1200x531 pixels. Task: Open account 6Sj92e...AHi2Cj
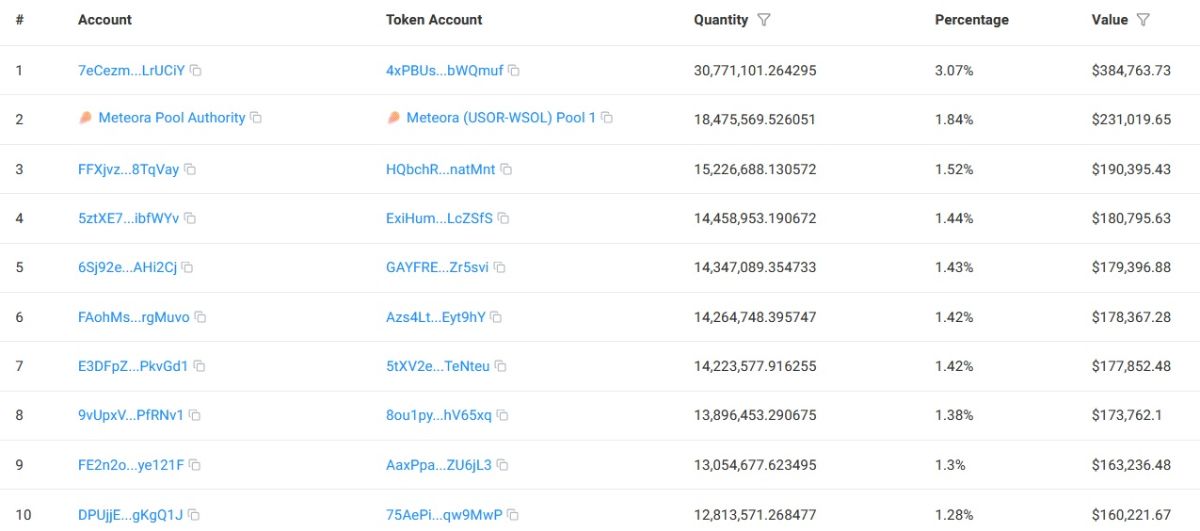pos(127,268)
